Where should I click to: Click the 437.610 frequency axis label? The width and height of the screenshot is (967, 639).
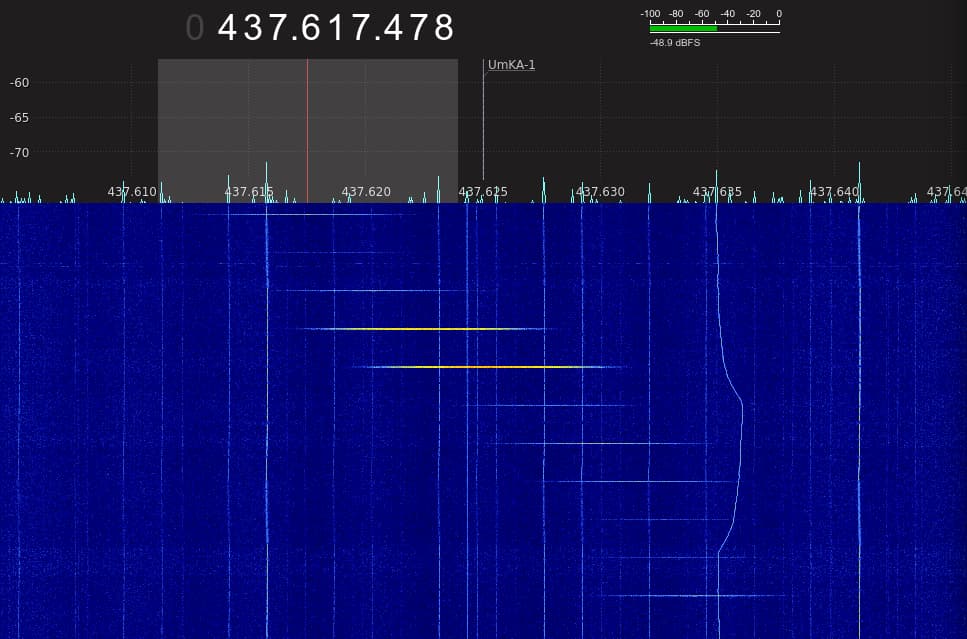pos(132,192)
